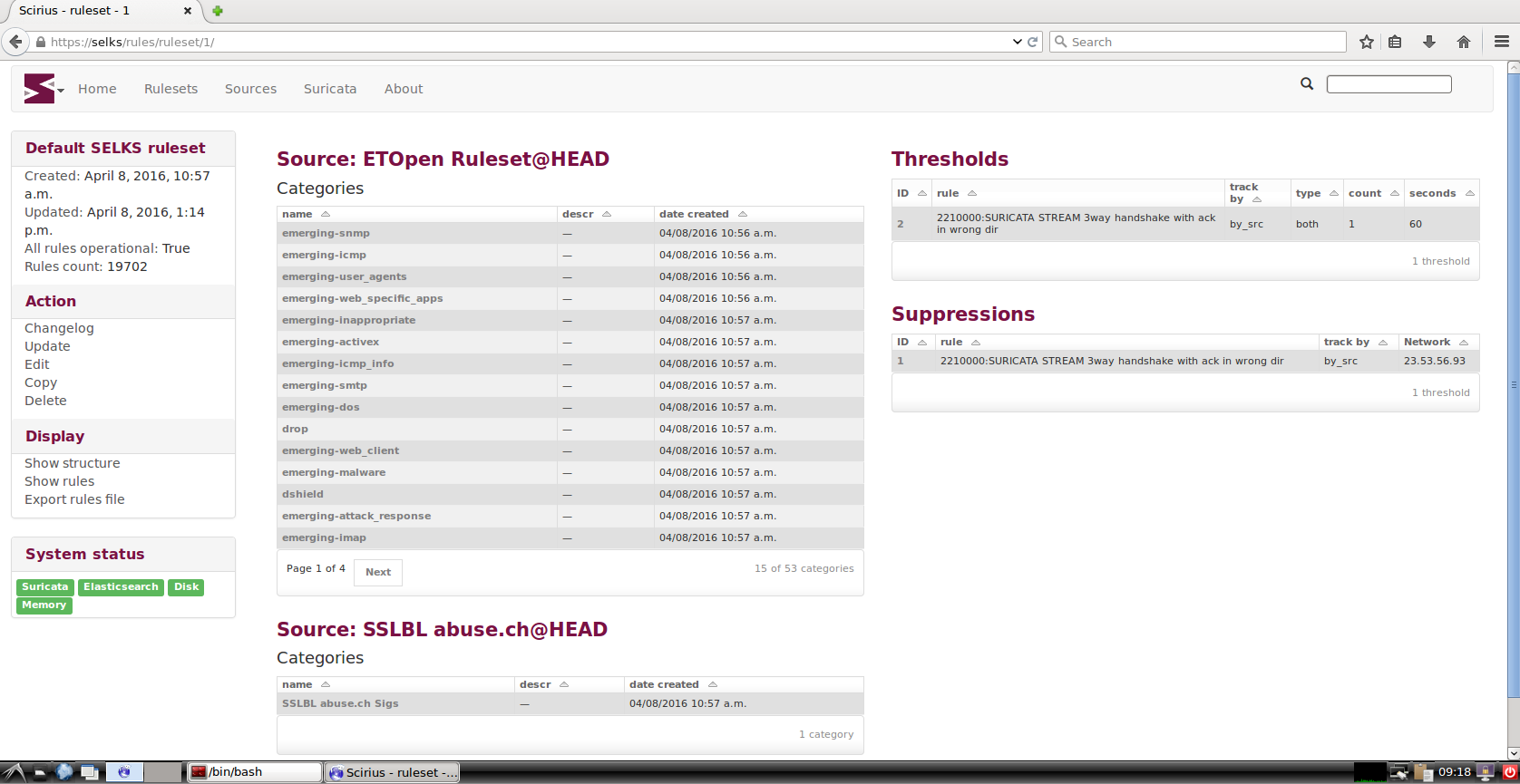
Task: Click Update under Action
Action: click(x=47, y=346)
